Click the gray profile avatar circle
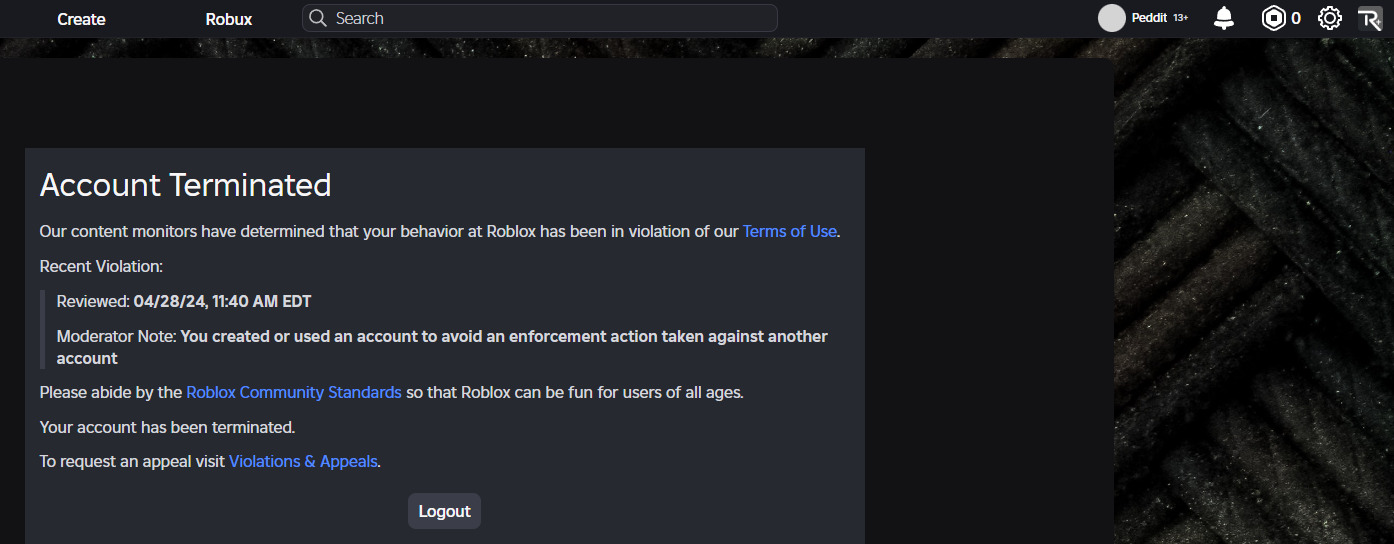Image resolution: width=1394 pixels, height=544 pixels. pyautogui.click(x=1112, y=18)
